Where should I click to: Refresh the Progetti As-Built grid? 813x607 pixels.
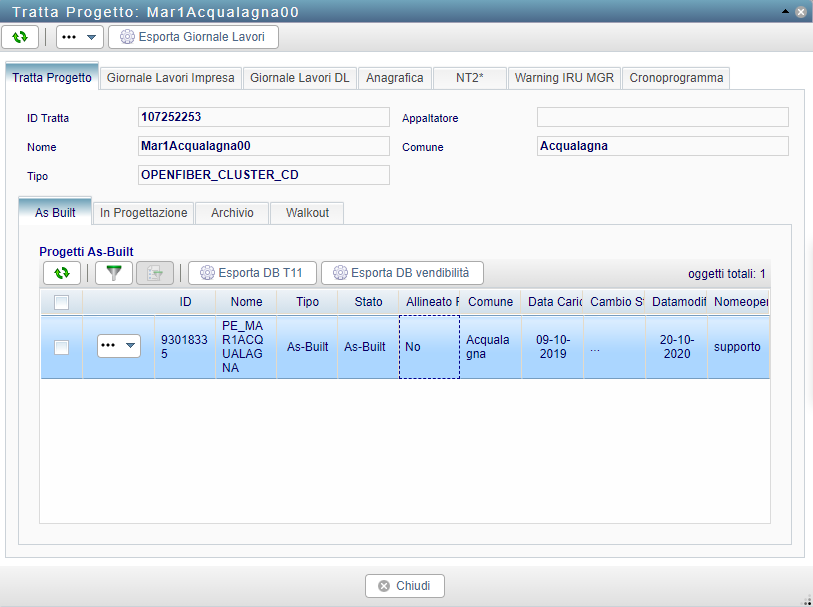pos(62,272)
